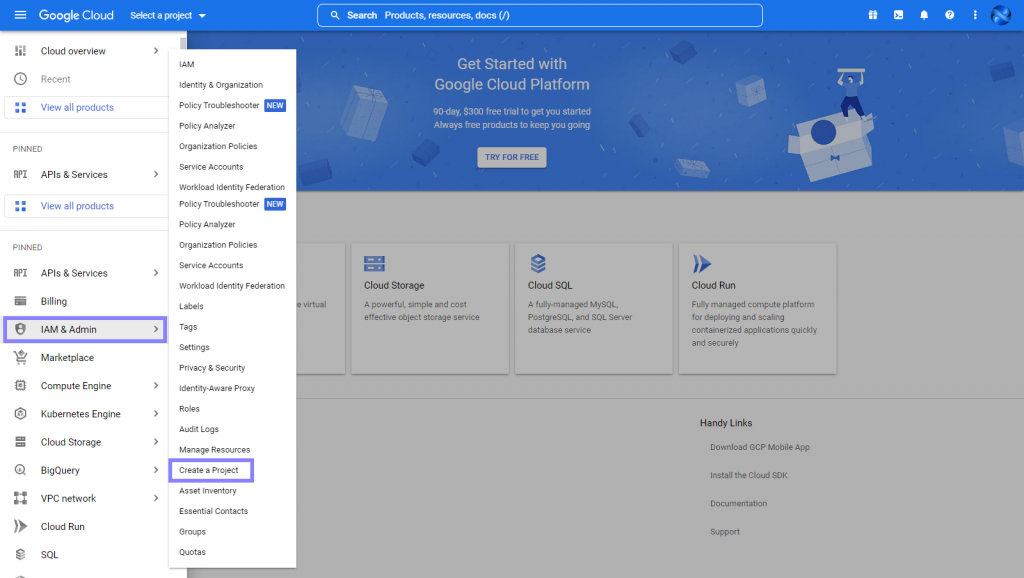Activate Cloud Shell terminal icon
1024x578 pixels.
tap(899, 15)
